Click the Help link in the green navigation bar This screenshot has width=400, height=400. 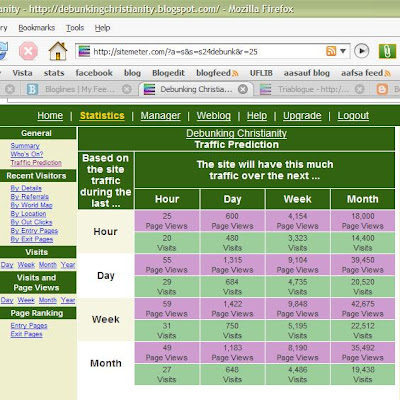point(257,116)
